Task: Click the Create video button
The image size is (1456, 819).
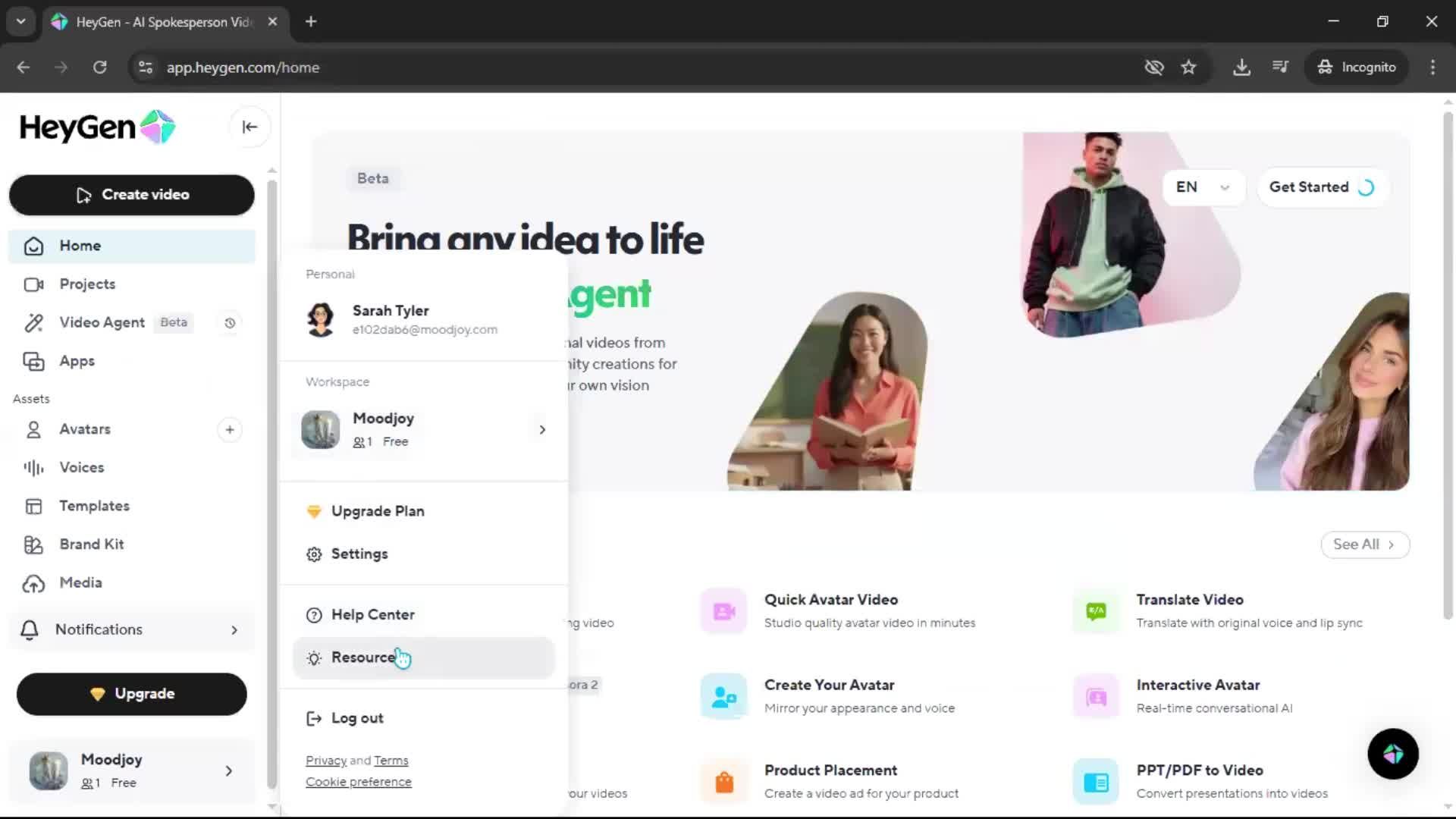Action: tap(132, 195)
